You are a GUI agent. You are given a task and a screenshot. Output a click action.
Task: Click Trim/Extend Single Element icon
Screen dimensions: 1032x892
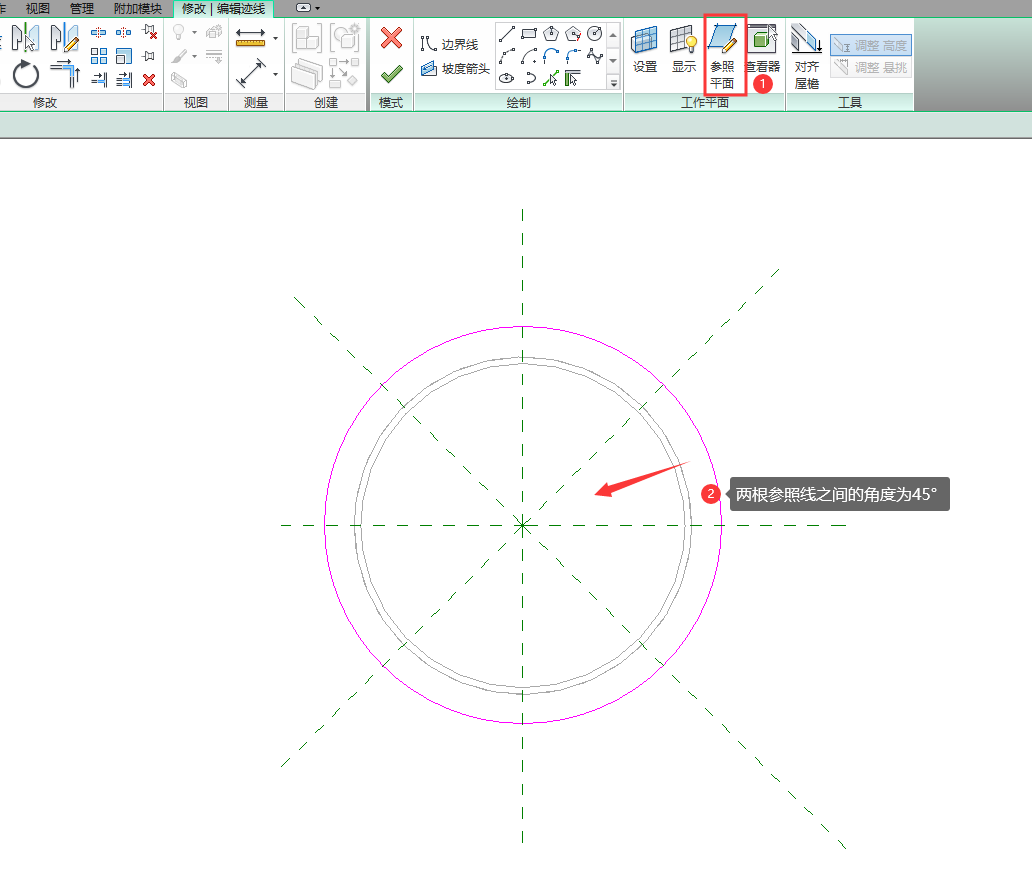point(99,80)
